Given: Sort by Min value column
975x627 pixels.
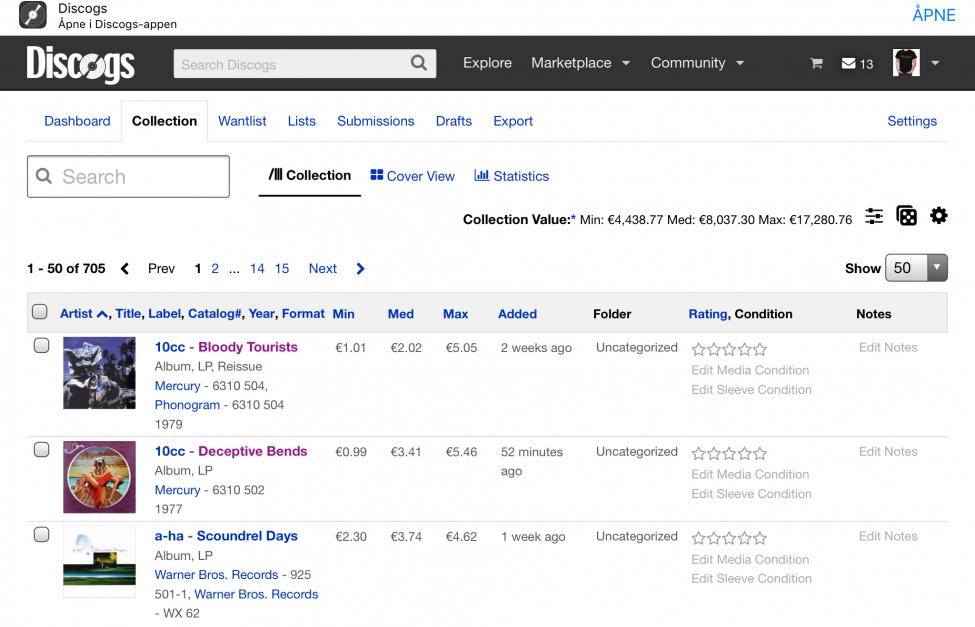Looking at the screenshot, I should click(x=343, y=314).
